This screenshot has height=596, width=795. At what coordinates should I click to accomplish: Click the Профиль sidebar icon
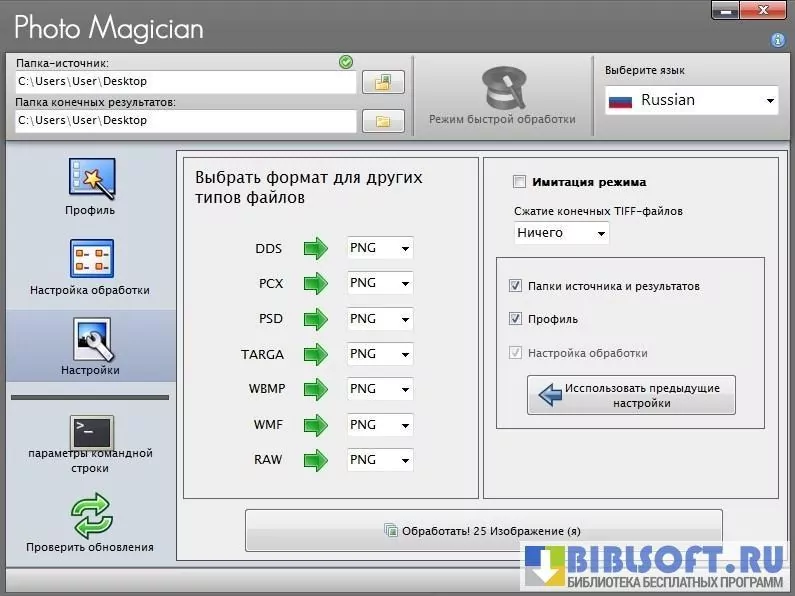pos(91,177)
